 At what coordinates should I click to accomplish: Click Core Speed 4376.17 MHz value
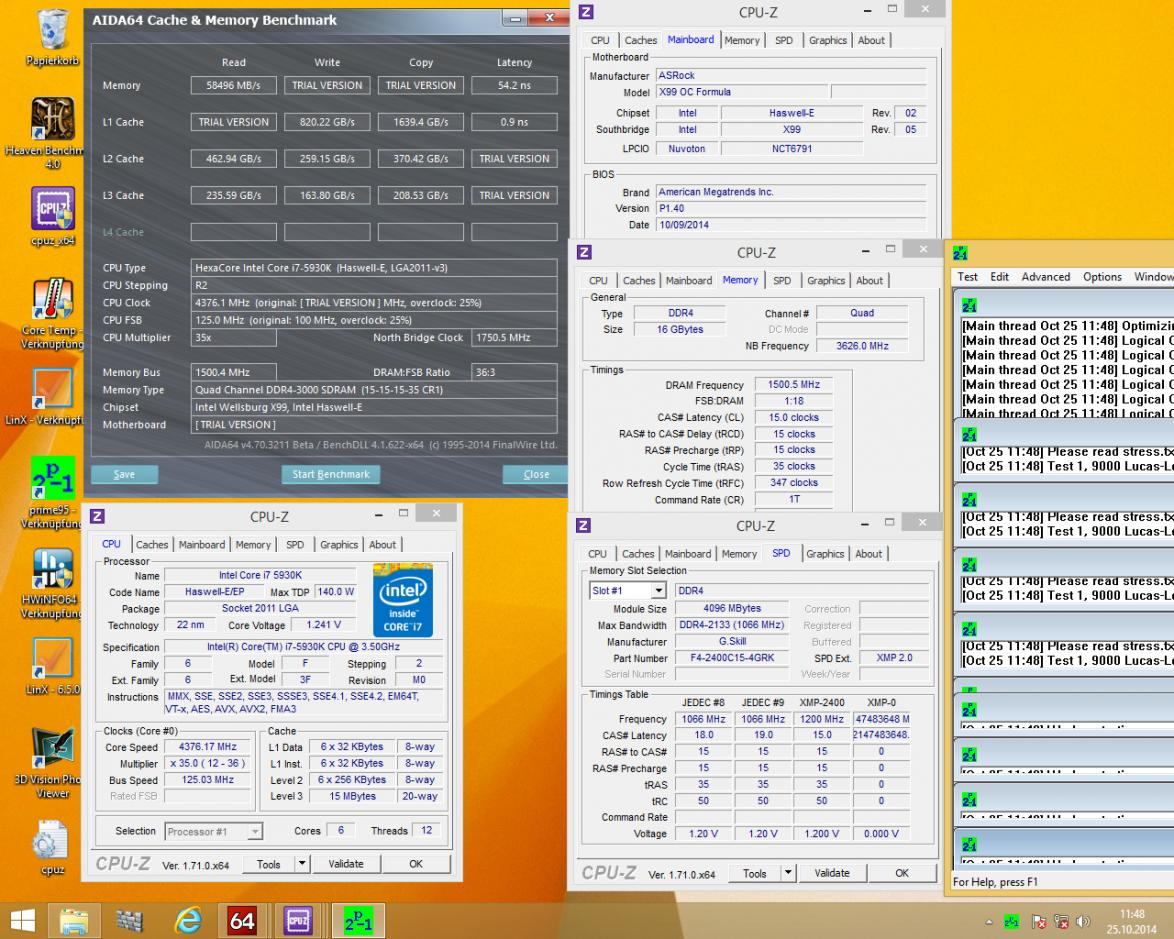[207, 747]
